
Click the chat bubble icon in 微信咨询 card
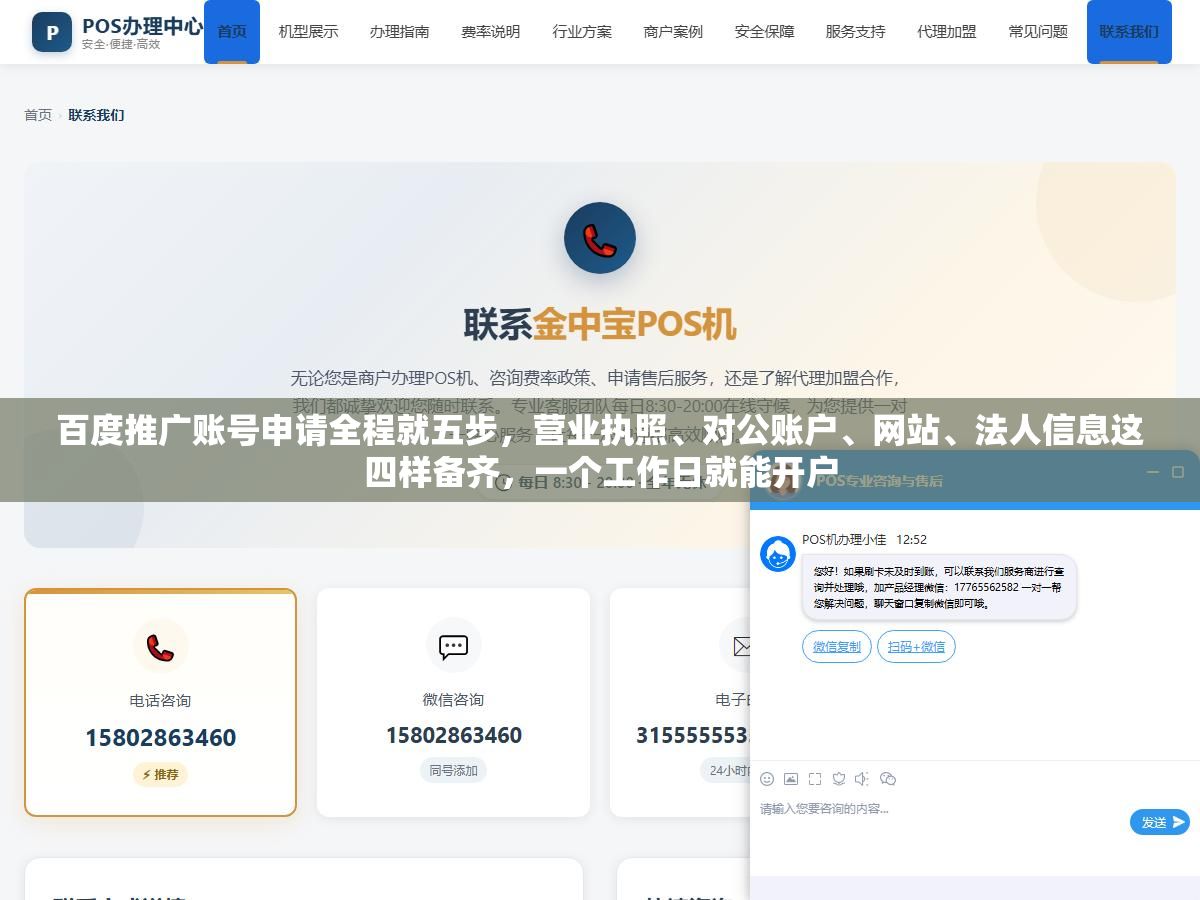point(454,645)
